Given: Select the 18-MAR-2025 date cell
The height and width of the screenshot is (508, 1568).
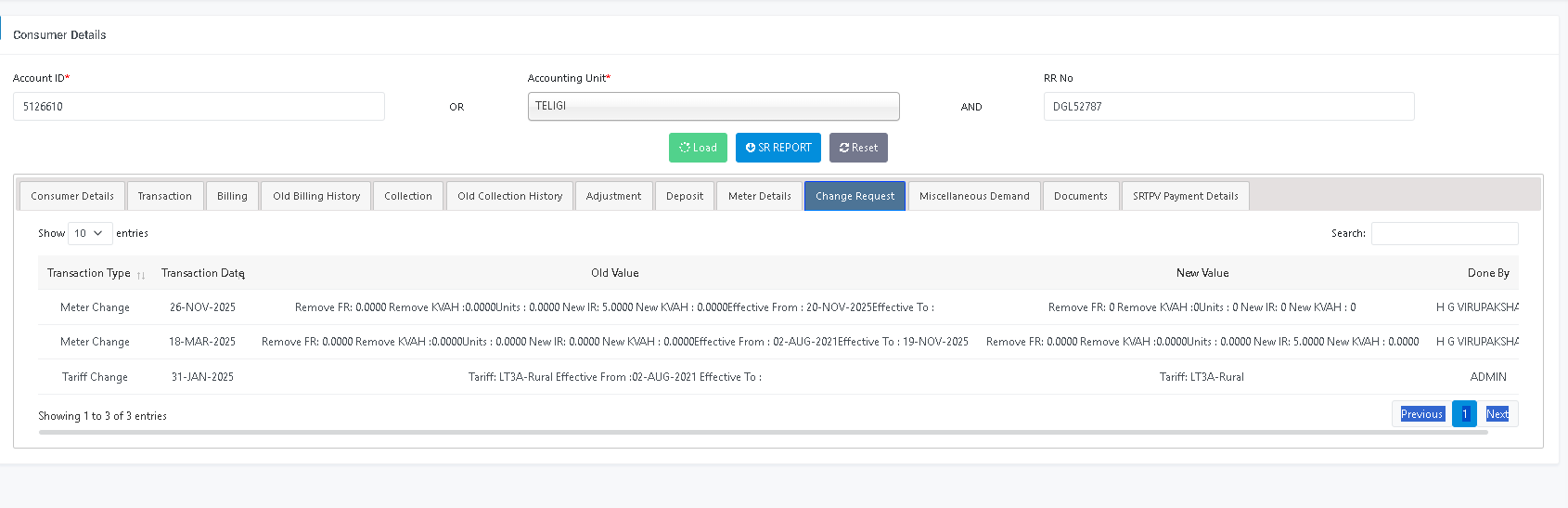Looking at the screenshot, I should coord(202,342).
